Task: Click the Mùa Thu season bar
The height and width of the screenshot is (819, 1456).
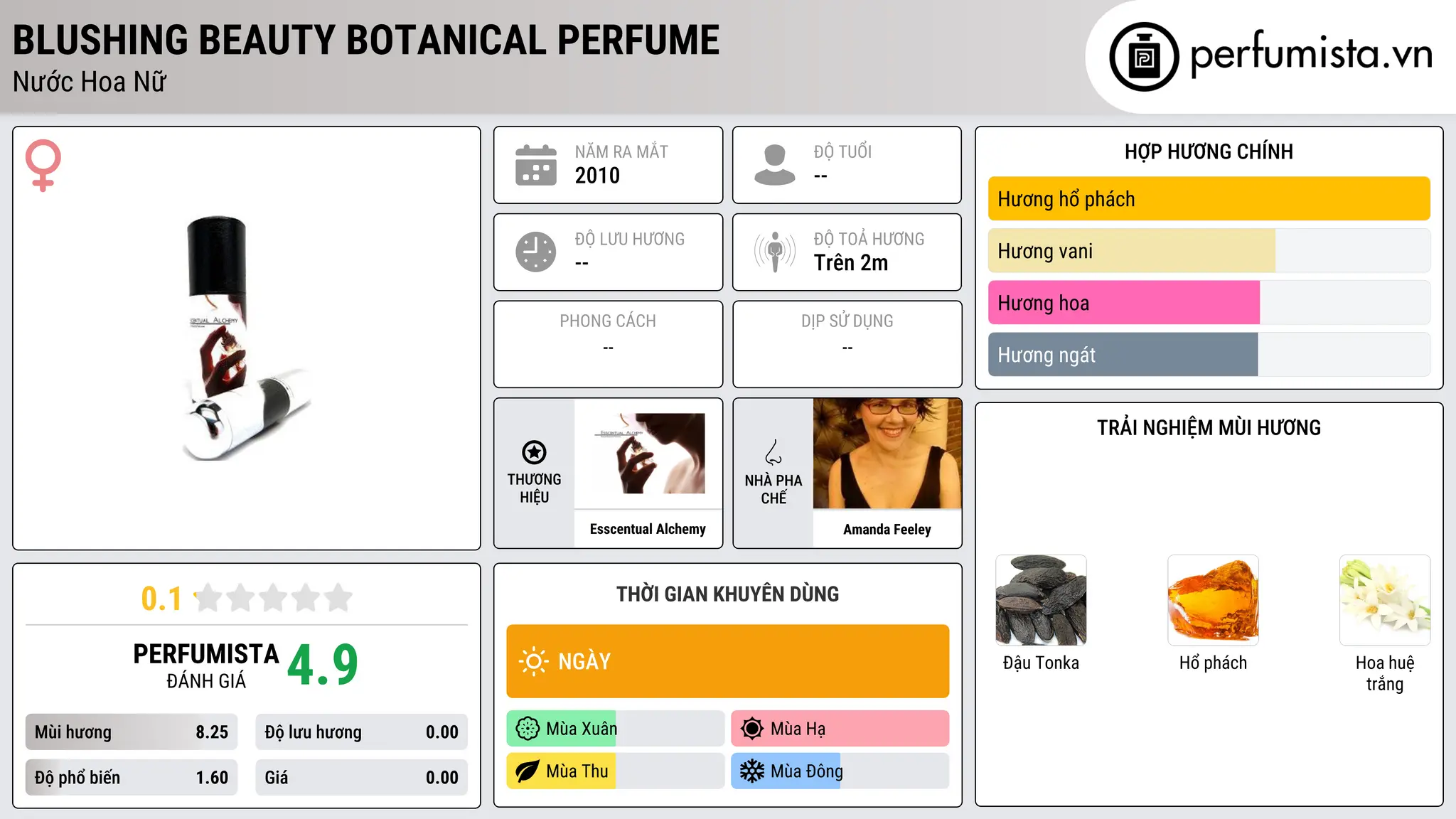Action: tap(616, 771)
